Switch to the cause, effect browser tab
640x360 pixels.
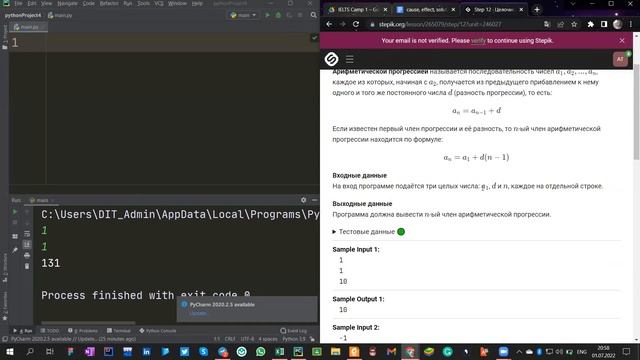(426, 9)
